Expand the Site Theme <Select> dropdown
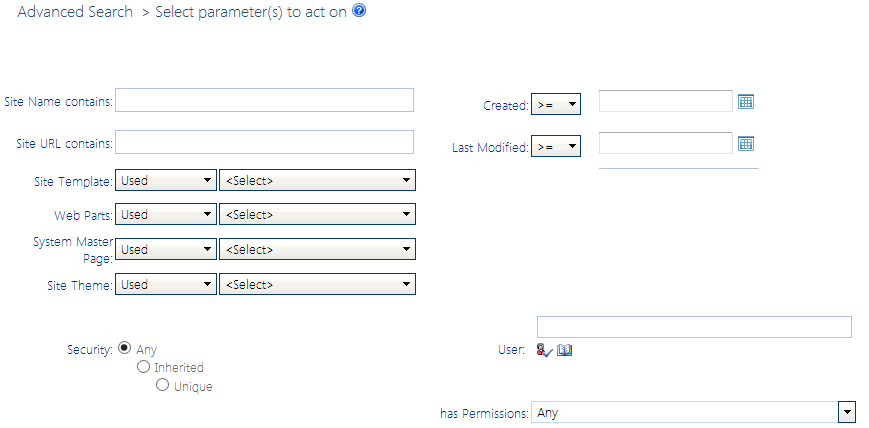Viewport: 869px width, 428px height. point(317,284)
